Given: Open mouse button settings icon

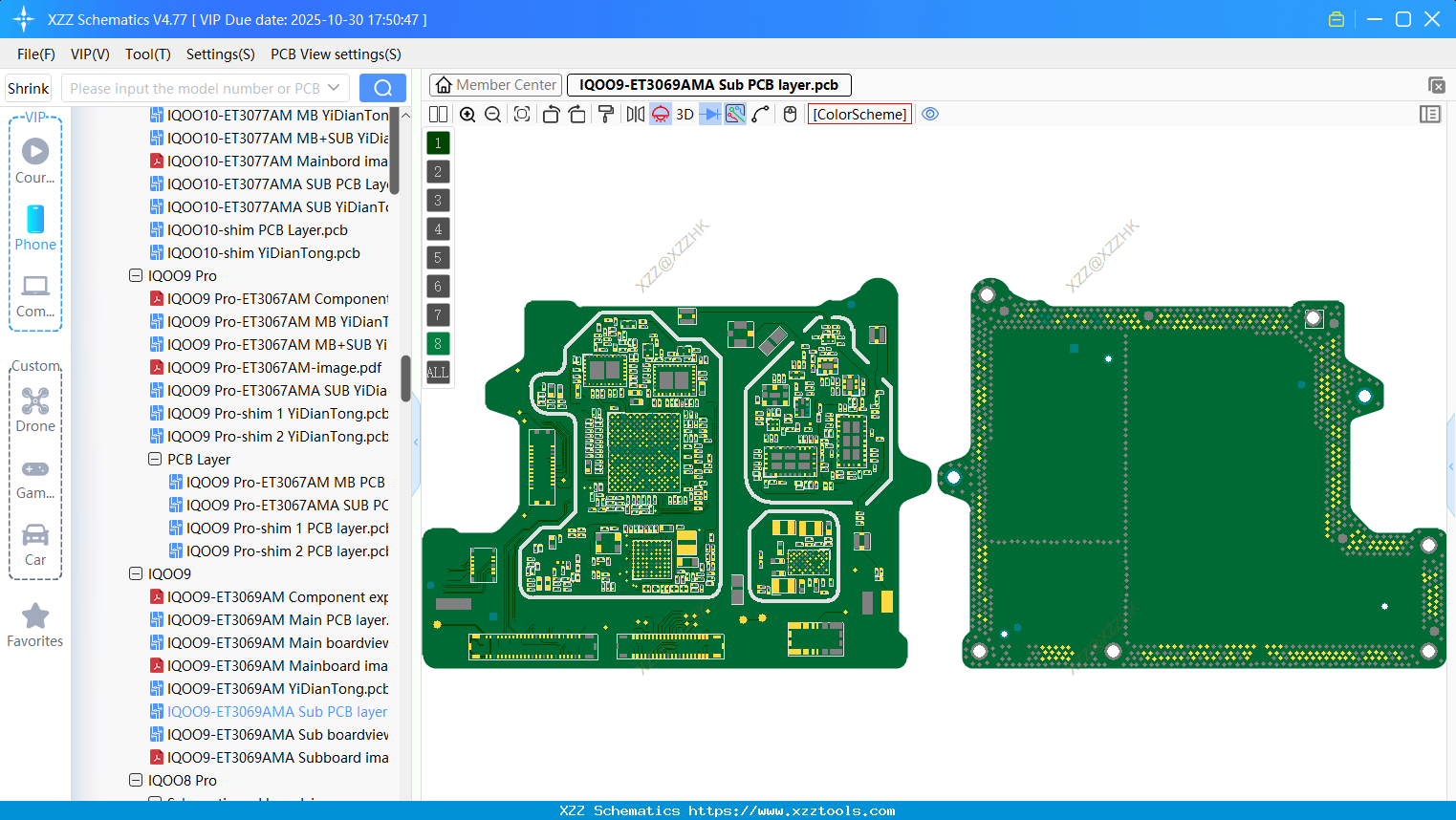Looking at the screenshot, I should tap(789, 114).
